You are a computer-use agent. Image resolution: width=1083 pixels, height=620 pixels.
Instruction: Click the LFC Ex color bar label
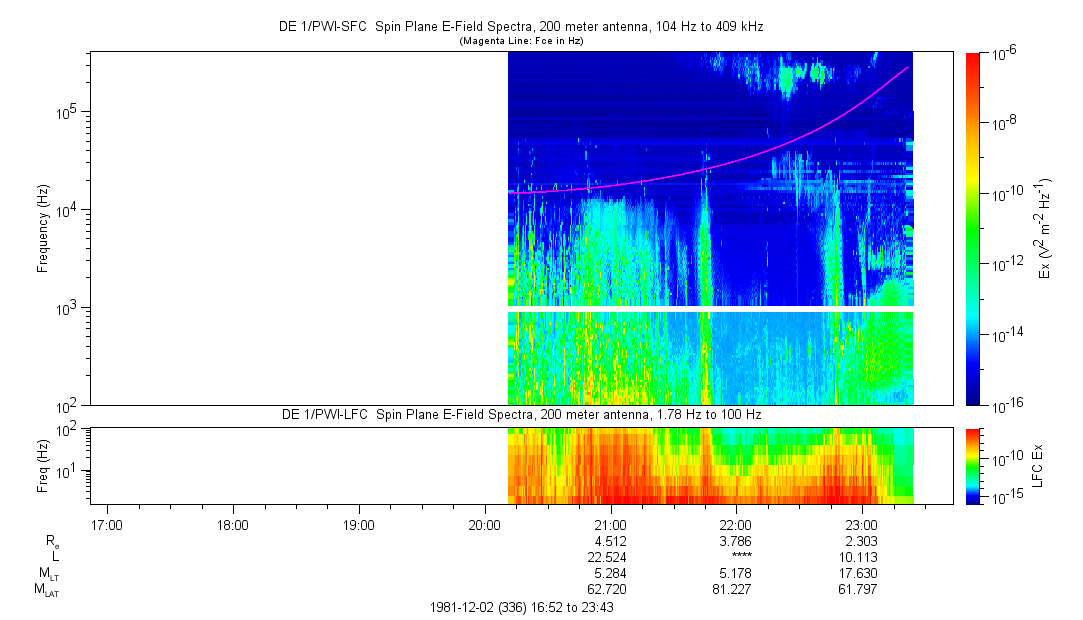coord(1039,465)
